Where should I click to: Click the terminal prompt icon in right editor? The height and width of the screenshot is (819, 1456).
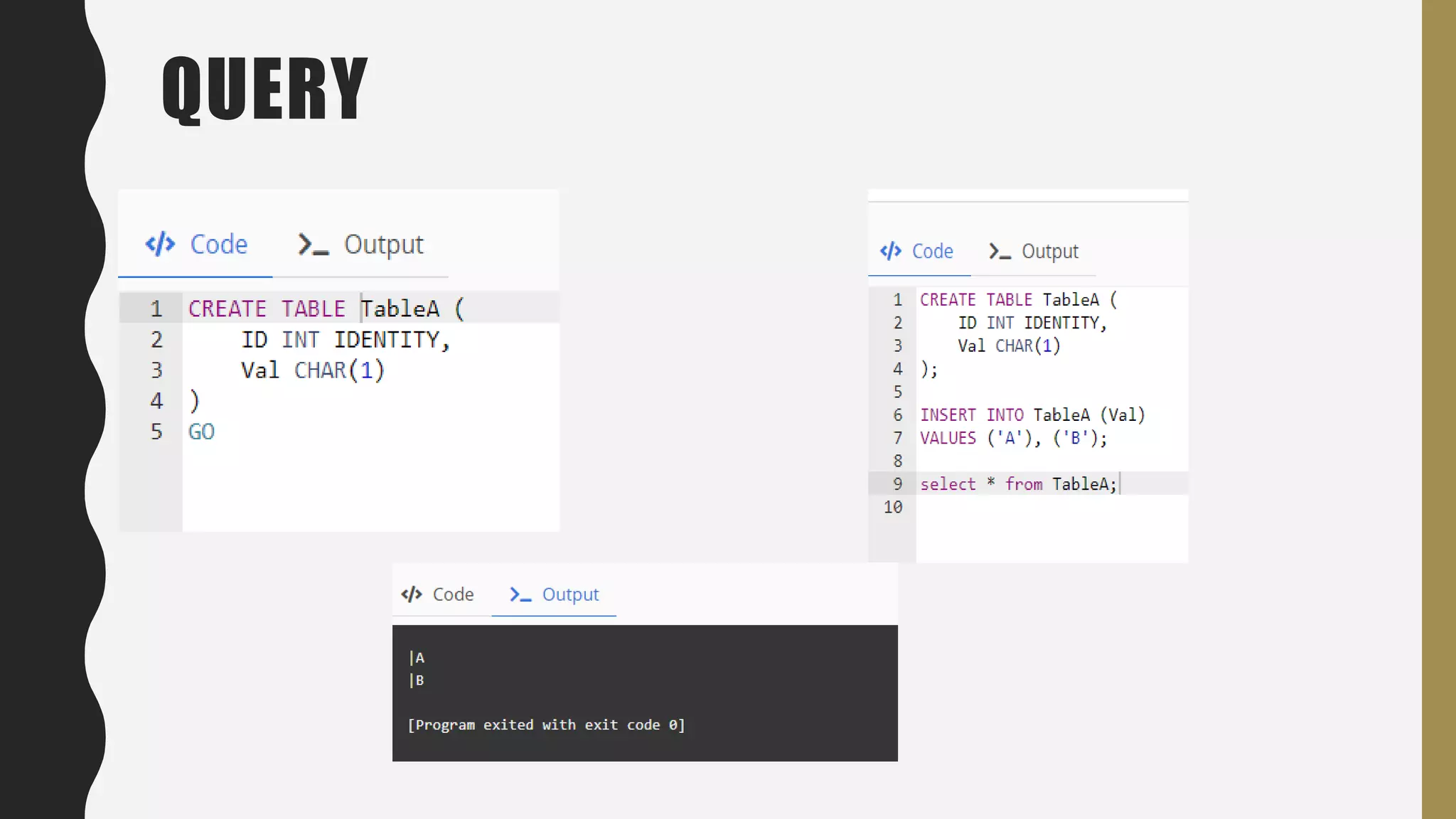[1000, 251]
